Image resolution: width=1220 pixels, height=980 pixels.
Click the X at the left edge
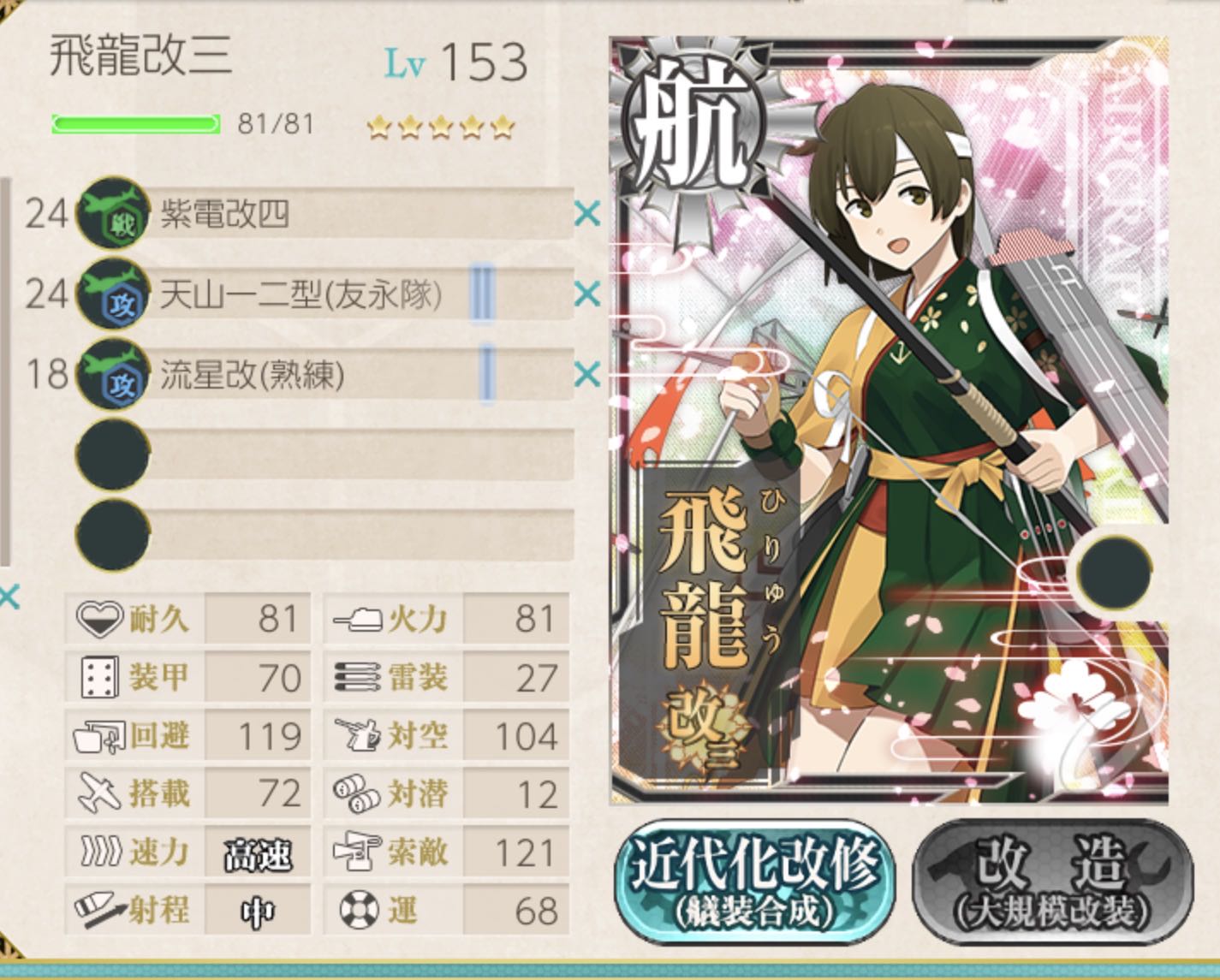pos(9,597)
